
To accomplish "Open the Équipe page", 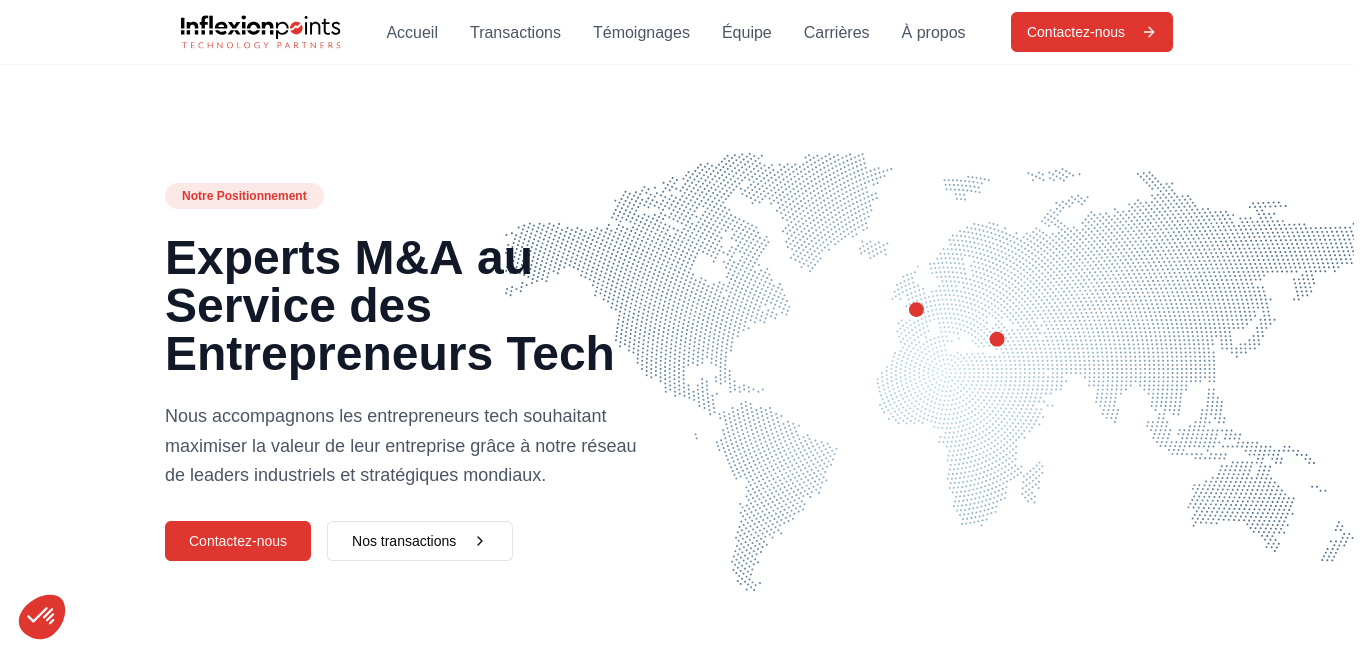I will (x=747, y=33).
